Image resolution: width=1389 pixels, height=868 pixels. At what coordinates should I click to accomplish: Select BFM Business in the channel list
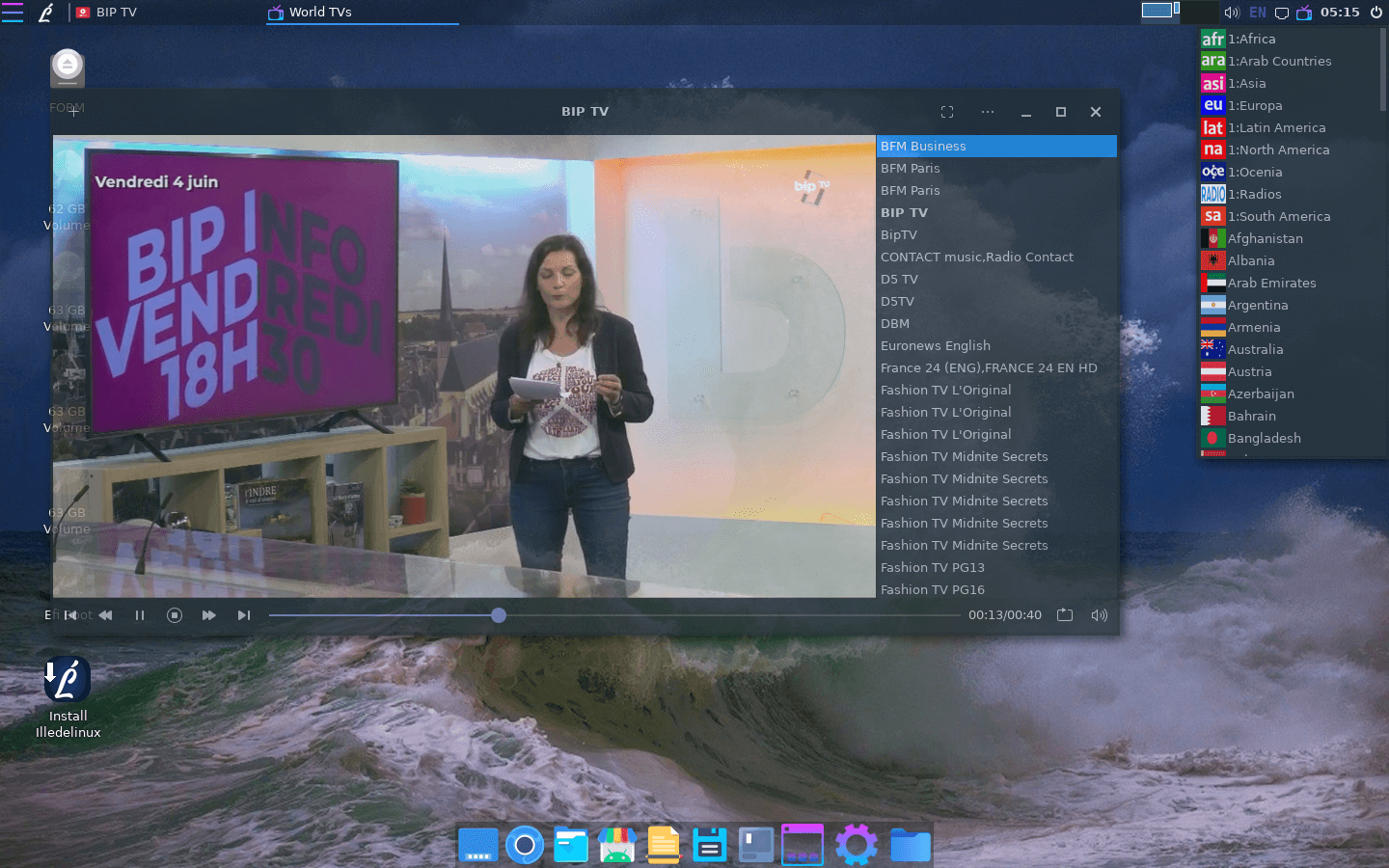(996, 147)
